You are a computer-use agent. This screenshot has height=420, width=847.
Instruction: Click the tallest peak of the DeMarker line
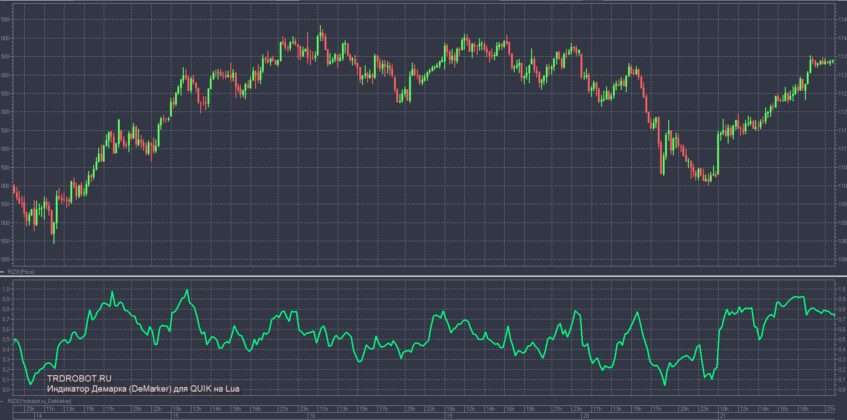click(x=186, y=290)
